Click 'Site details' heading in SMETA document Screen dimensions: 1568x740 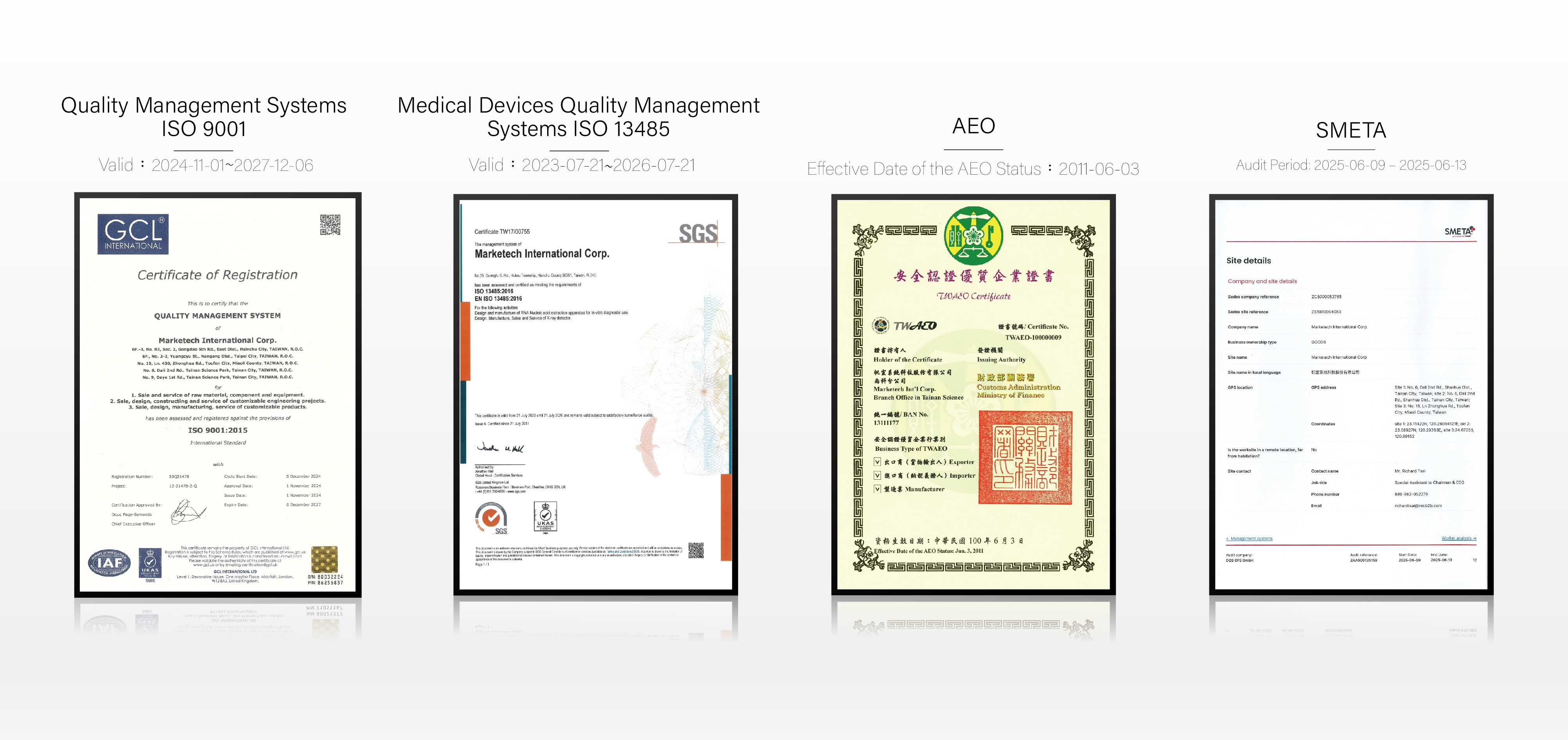(1248, 260)
